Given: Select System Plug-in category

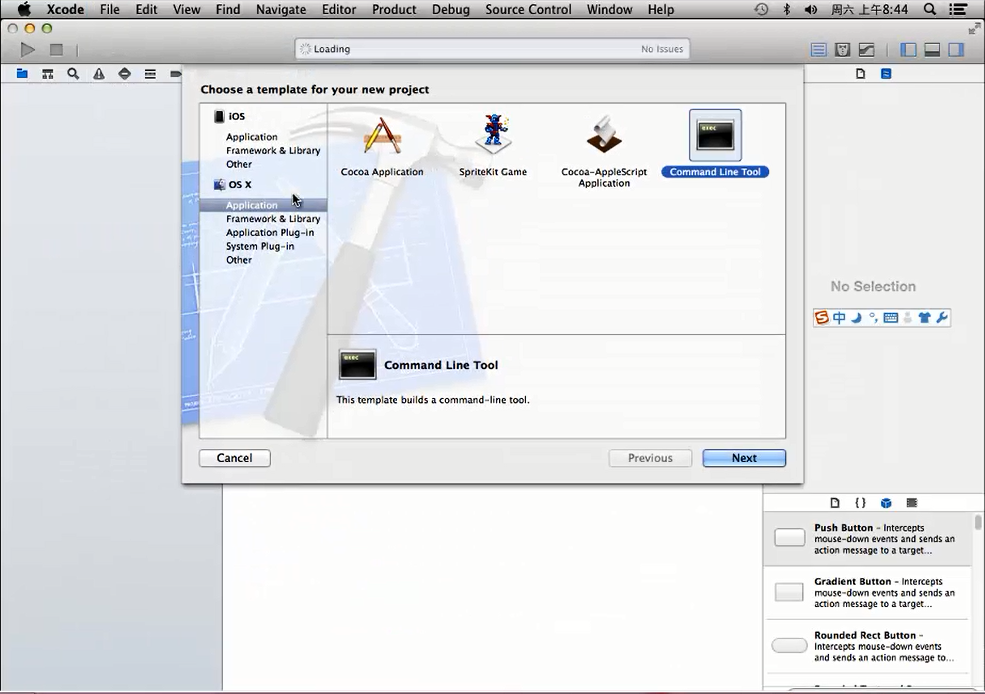Looking at the screenshot, I should tap(260, 246).
